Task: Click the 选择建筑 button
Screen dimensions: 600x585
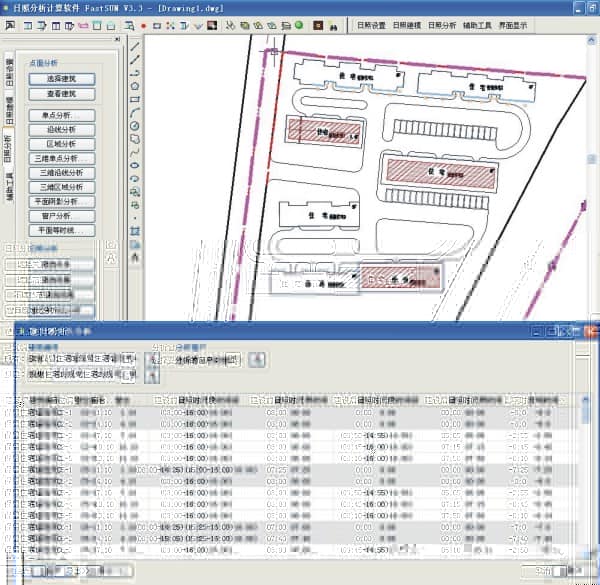Action: click(62, 79)
